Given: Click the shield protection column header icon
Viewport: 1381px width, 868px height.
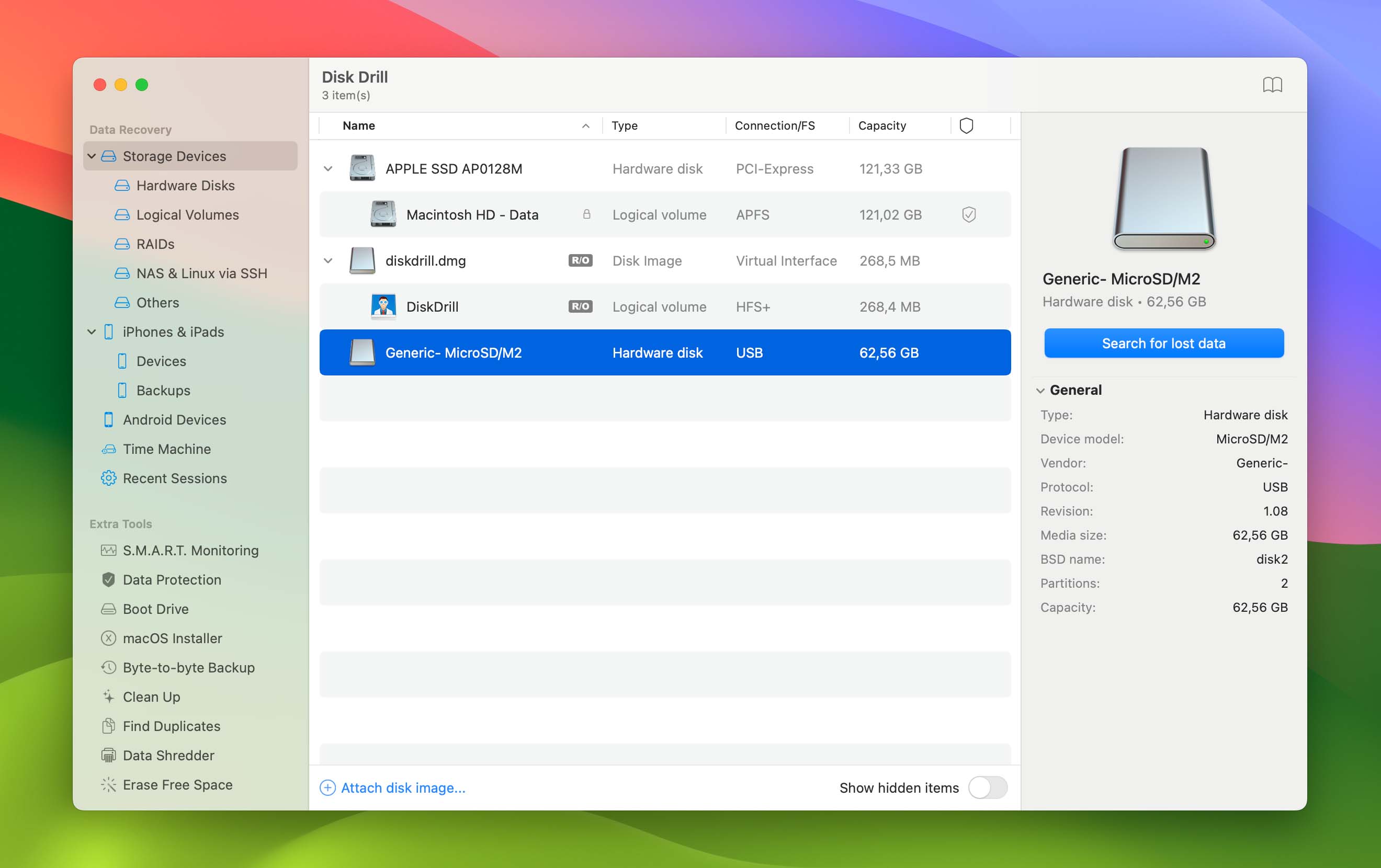Looking at the screenshot, I should click(x=966, y=125).
